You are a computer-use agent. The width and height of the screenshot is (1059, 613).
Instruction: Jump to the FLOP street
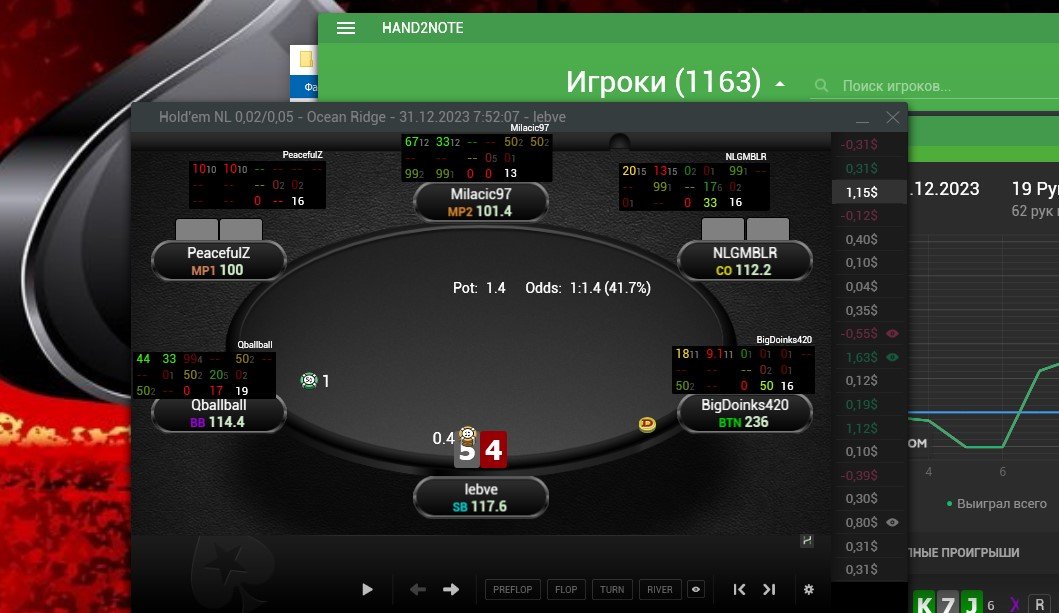pos(566,589)
